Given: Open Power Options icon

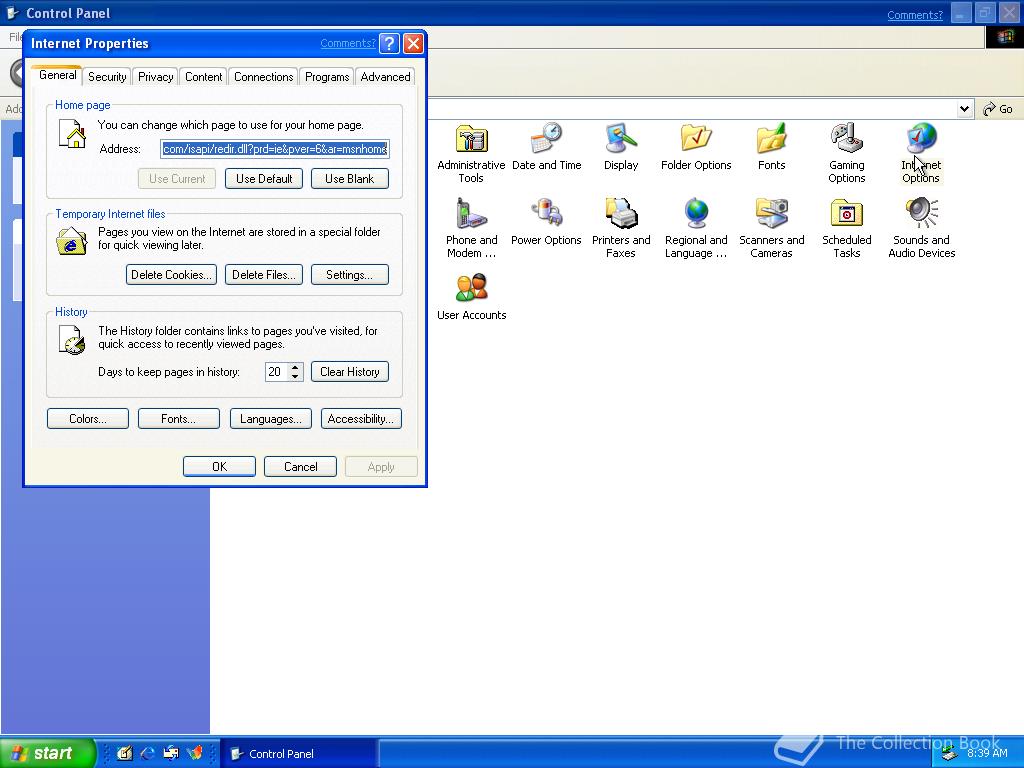Looking at the screenshot, I should [546, 214].
